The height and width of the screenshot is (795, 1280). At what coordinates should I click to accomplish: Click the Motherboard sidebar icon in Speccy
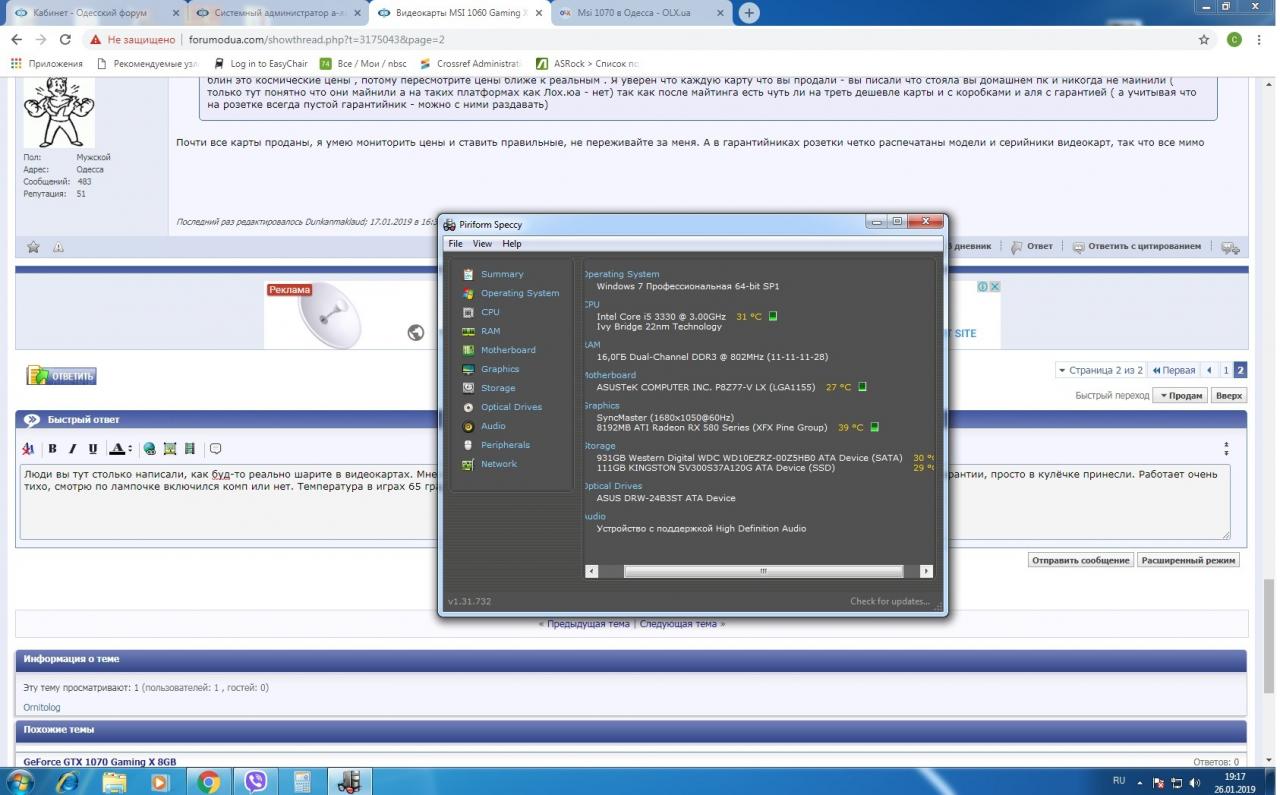click(x=468, y=350)
